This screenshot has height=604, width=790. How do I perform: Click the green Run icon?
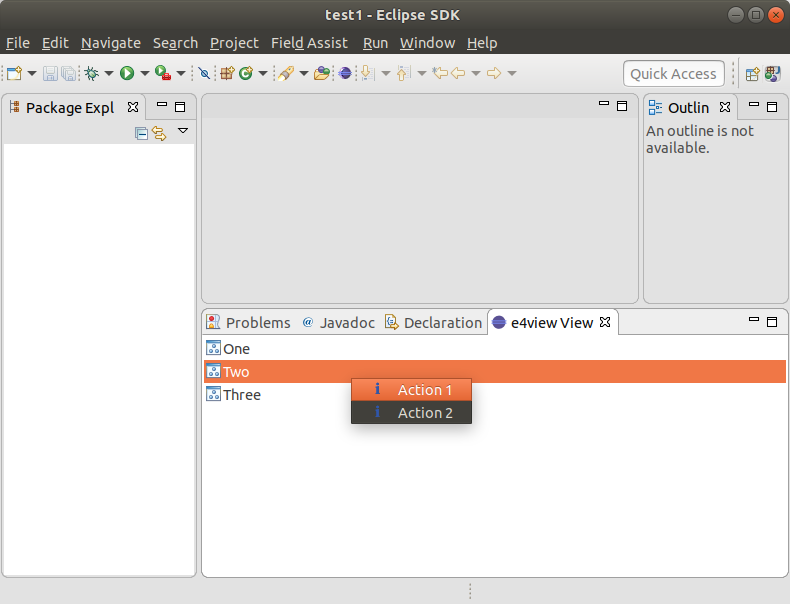tap(127, 74)
